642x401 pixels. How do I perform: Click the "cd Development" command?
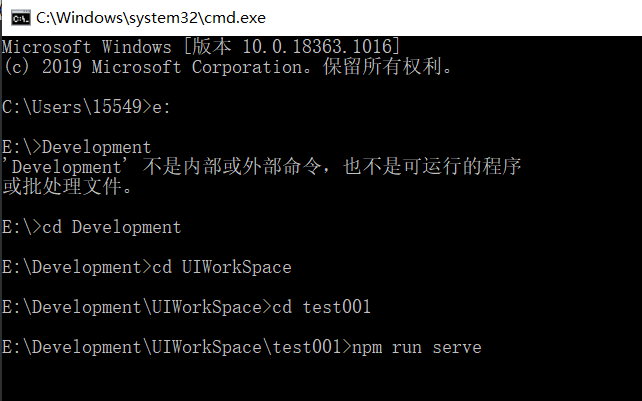tap(111, 227)
